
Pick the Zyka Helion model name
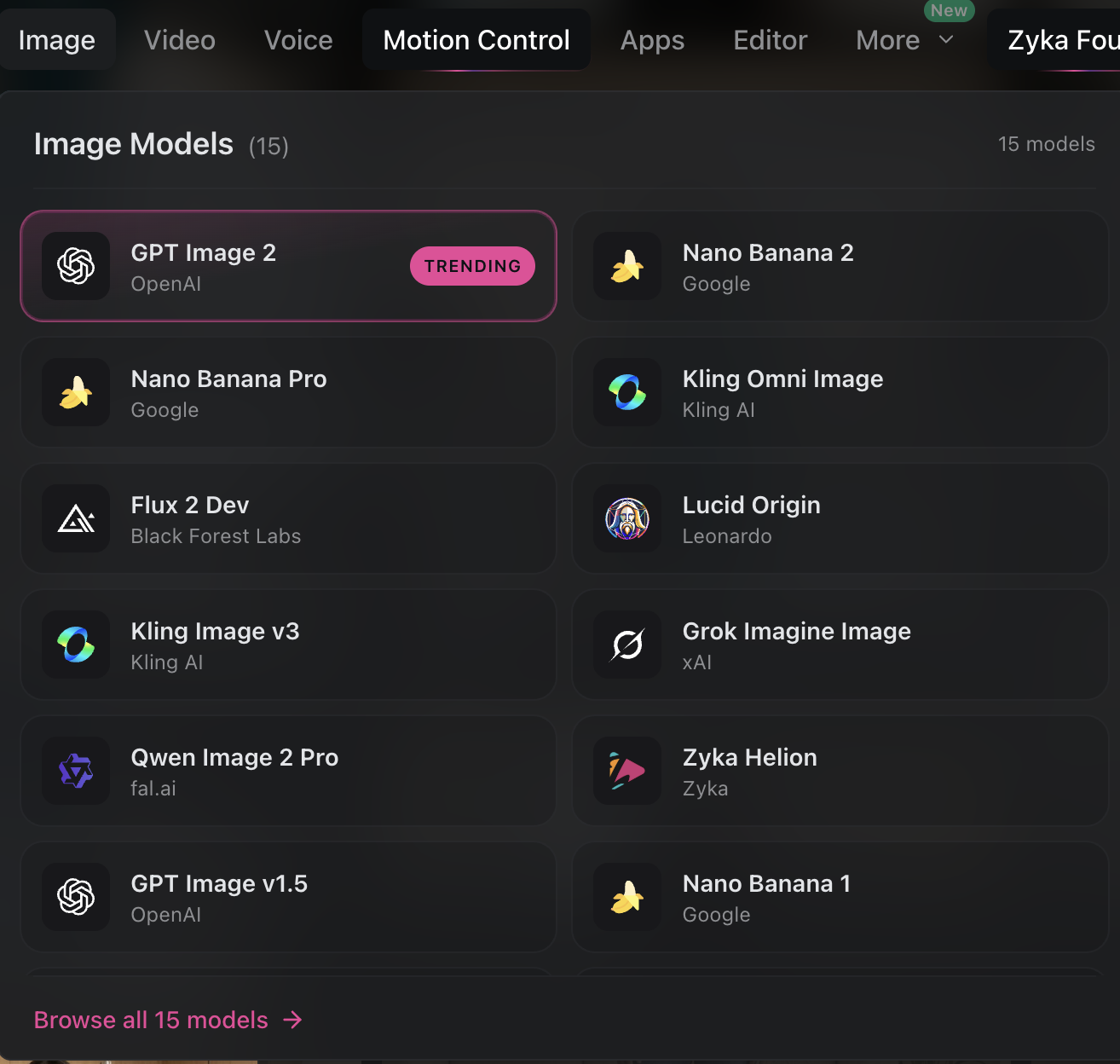point(750,758)
